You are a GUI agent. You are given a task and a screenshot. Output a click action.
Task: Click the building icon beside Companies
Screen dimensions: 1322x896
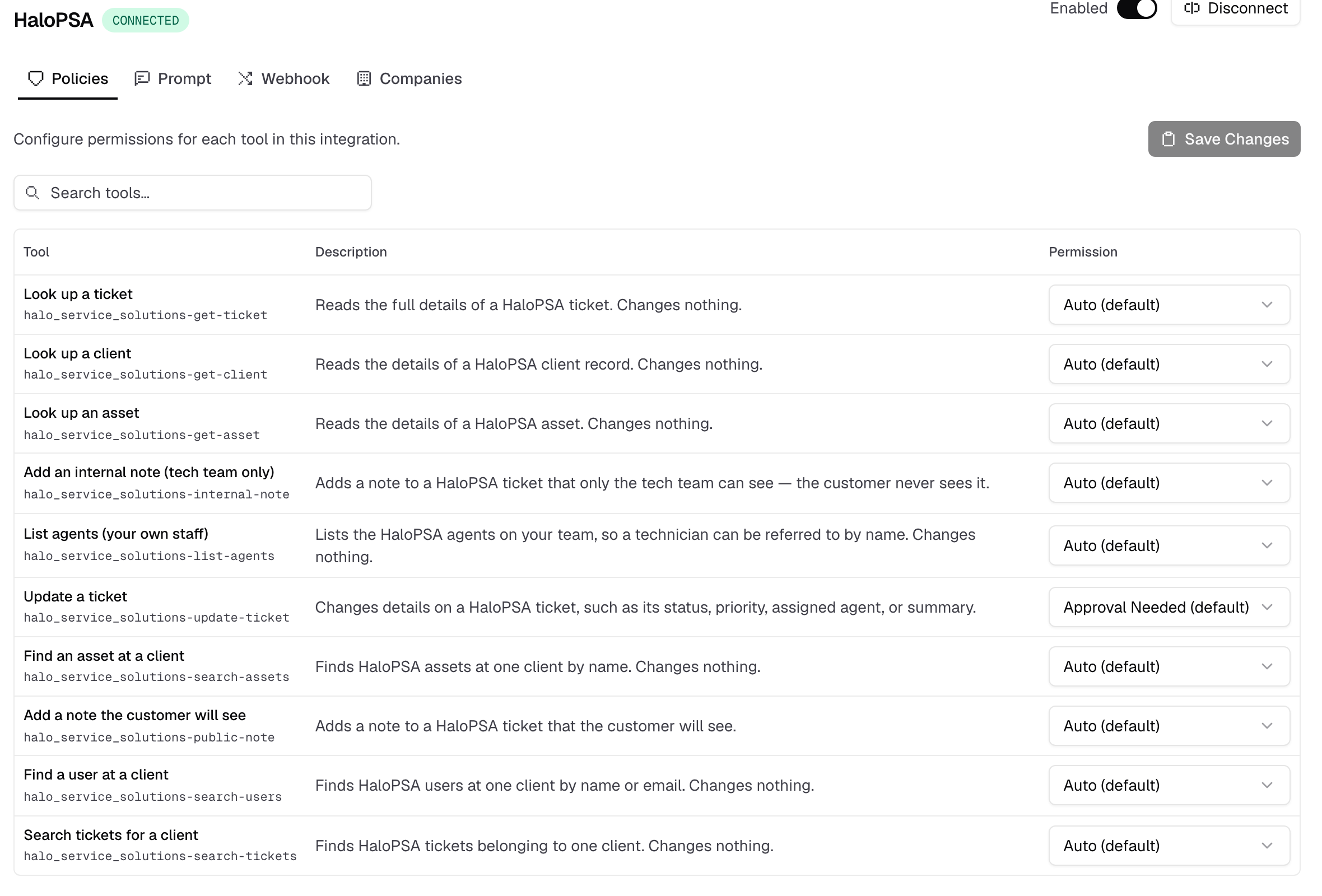364,78
